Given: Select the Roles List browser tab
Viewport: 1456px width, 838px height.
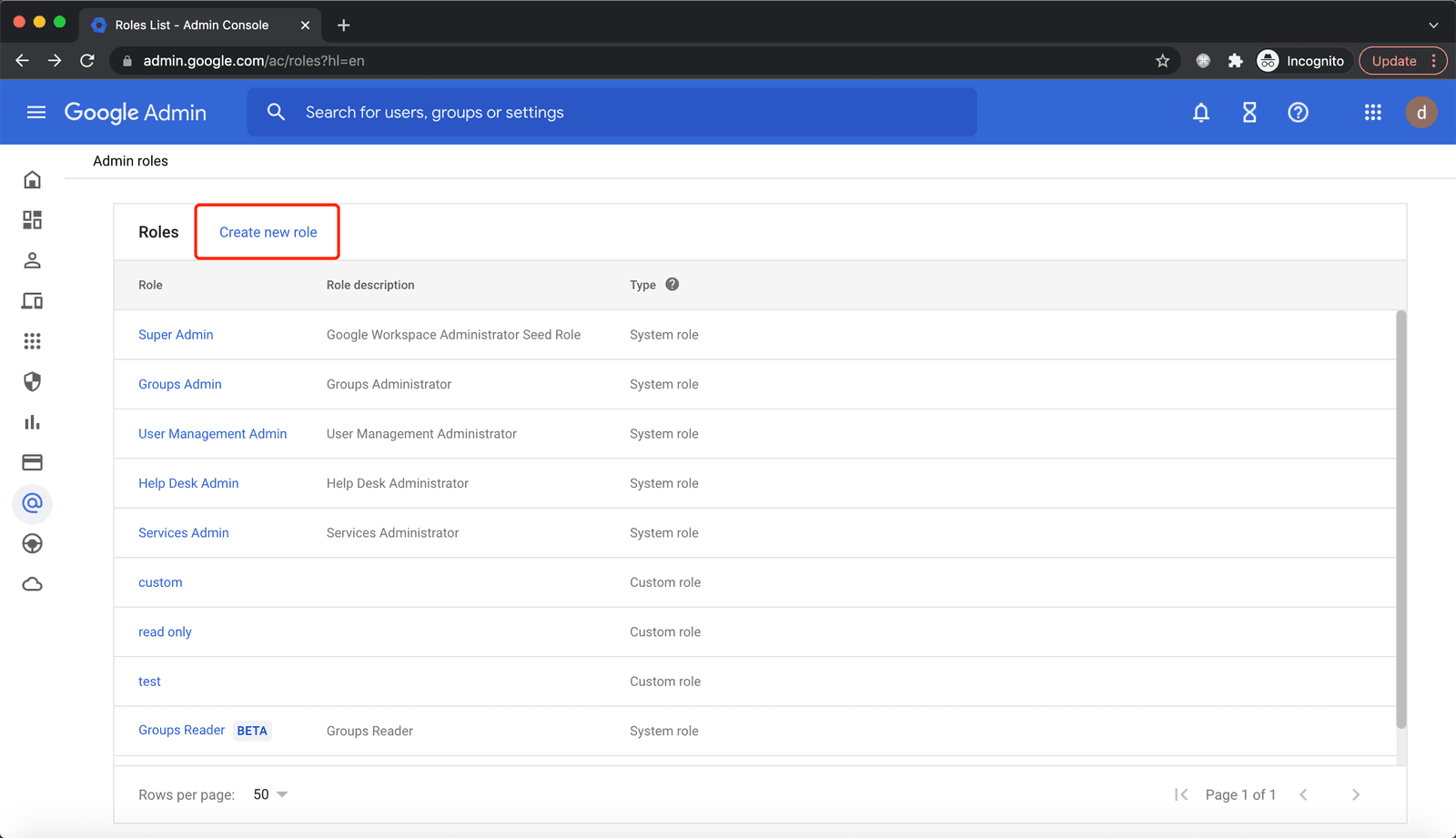Looking at the screenshot, I should click(x=200, y=25).
